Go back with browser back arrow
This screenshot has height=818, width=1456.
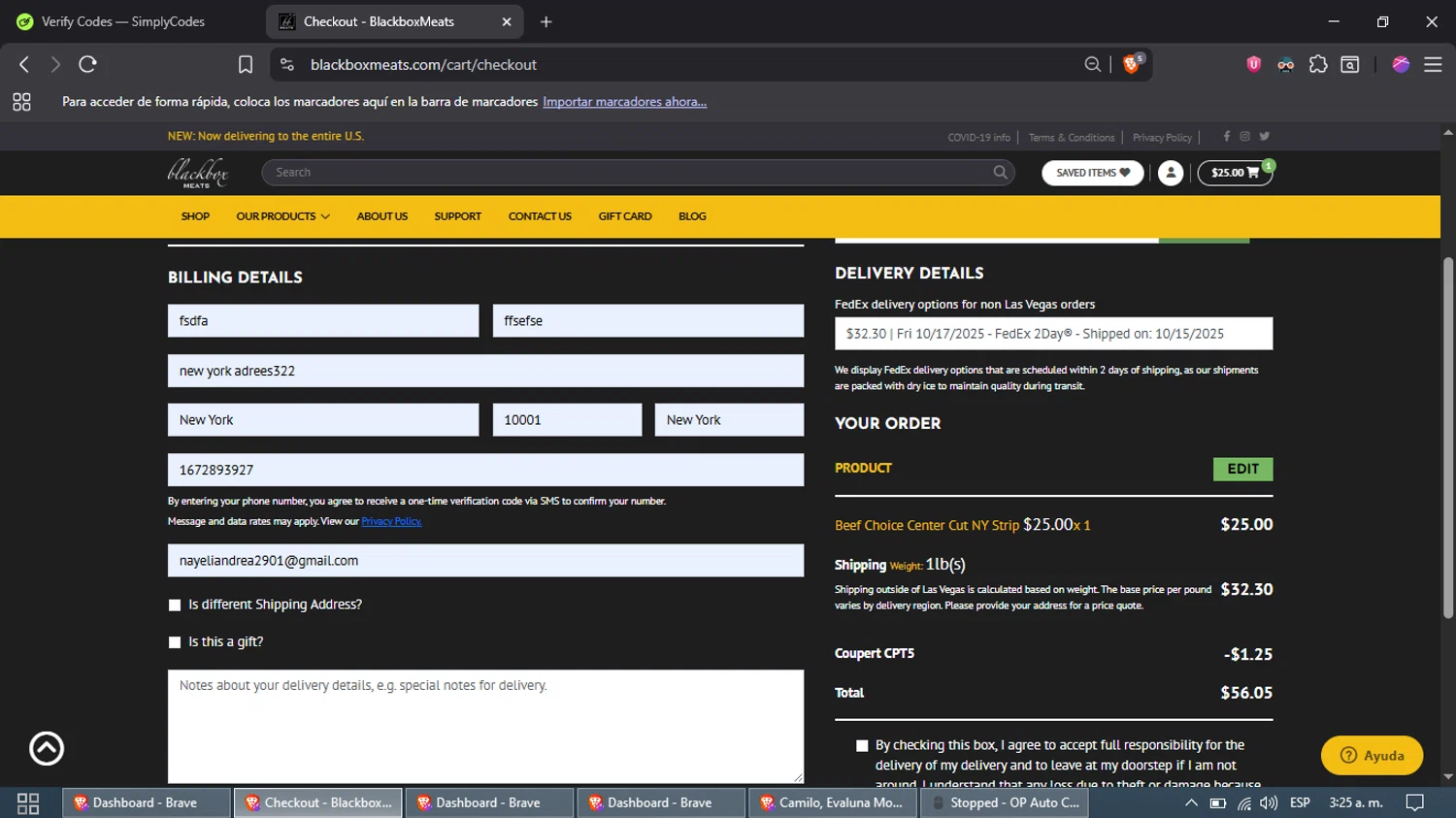click(24, 64)
